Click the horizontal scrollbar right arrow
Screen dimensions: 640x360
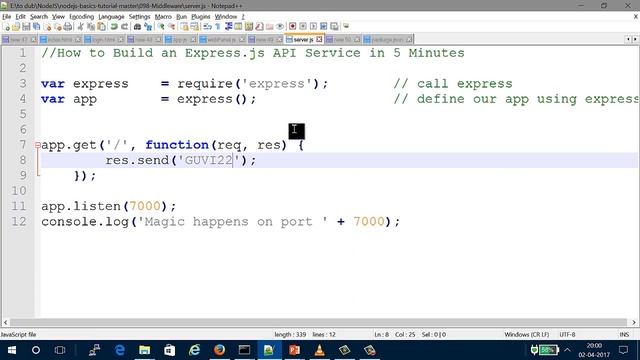point(634,322)
